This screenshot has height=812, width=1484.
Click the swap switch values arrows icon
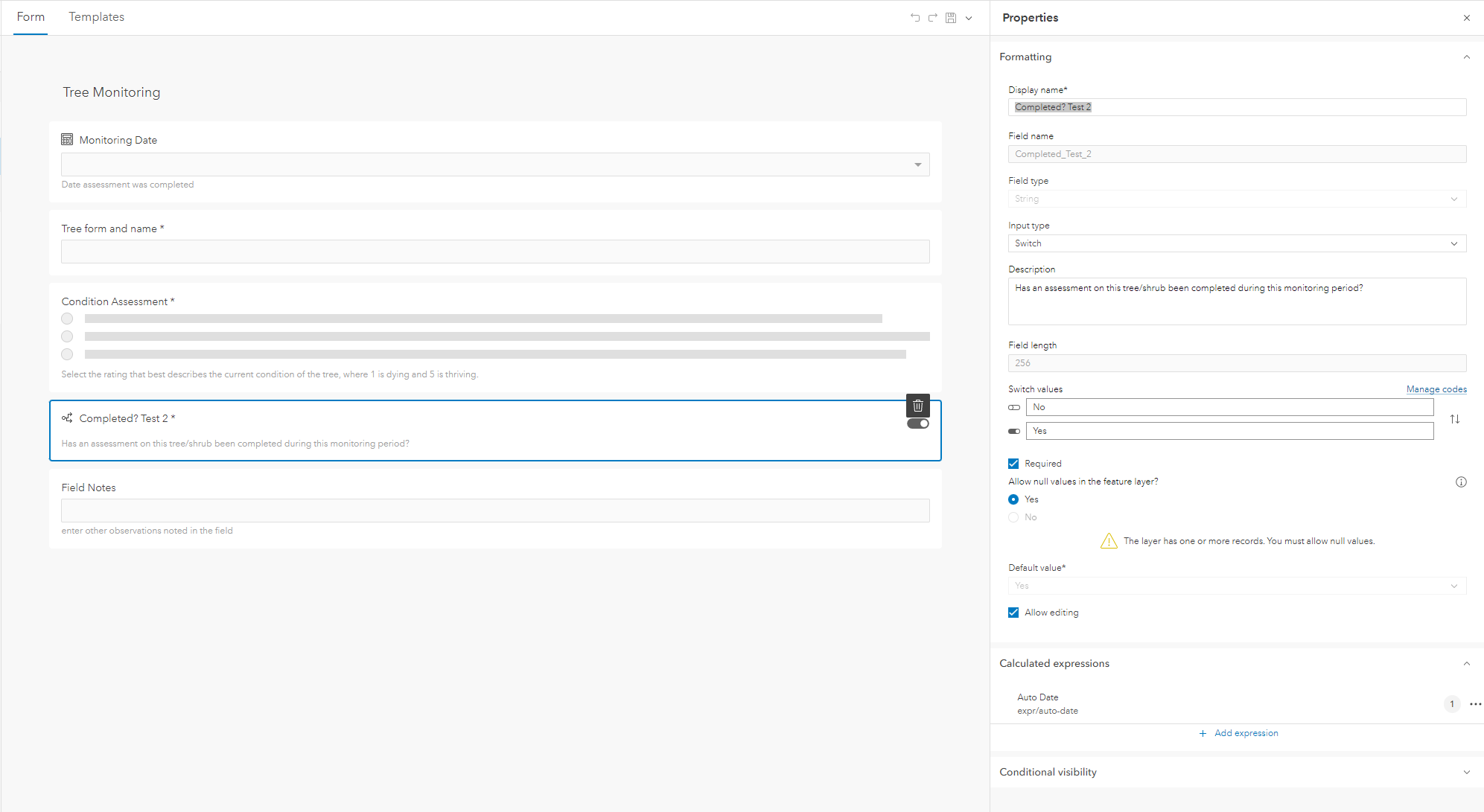[1454, 419]
